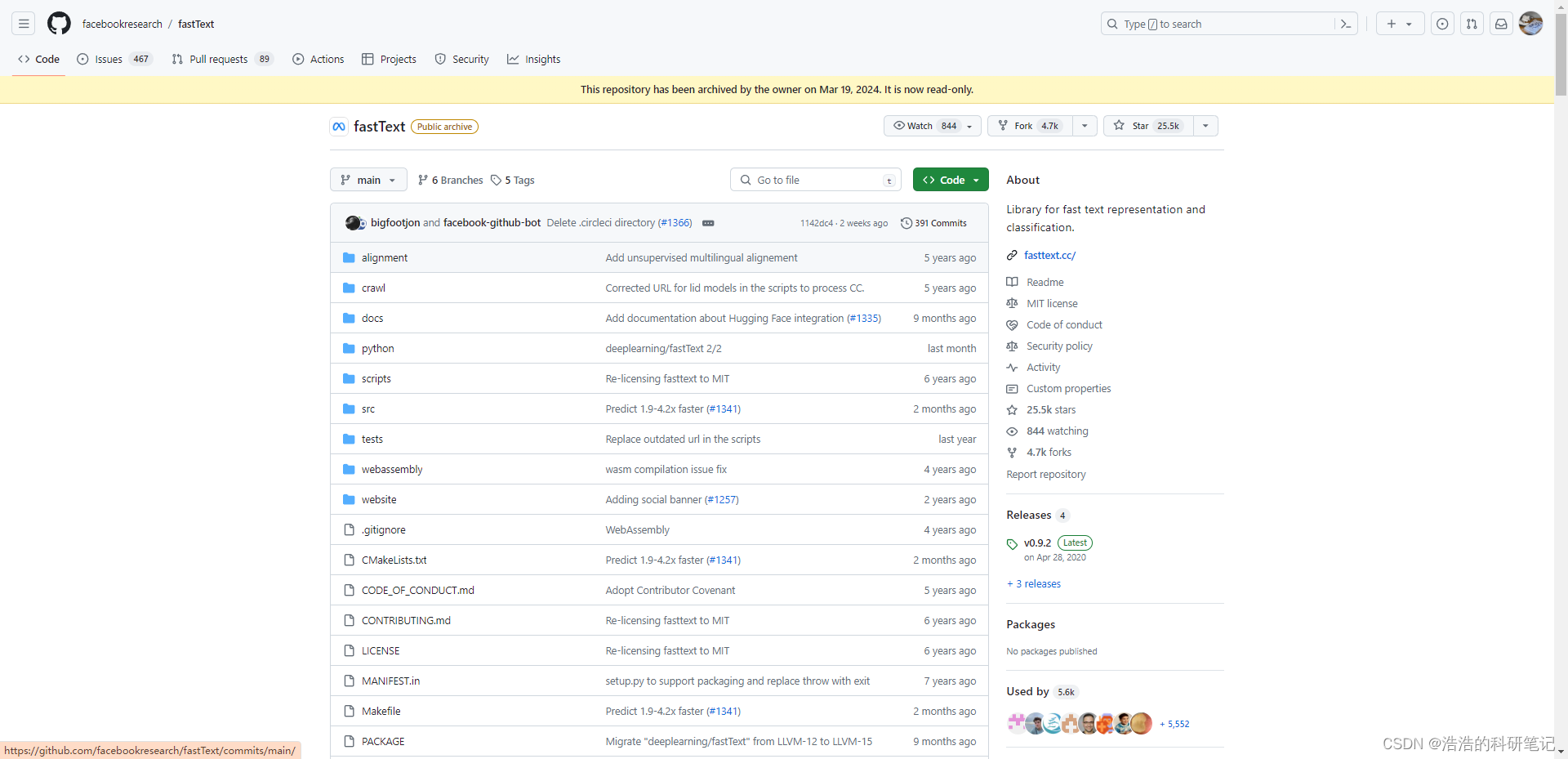The image size is (1568, 759).
Task: Expand the commit message ellipsis
Action: point(708,223)
